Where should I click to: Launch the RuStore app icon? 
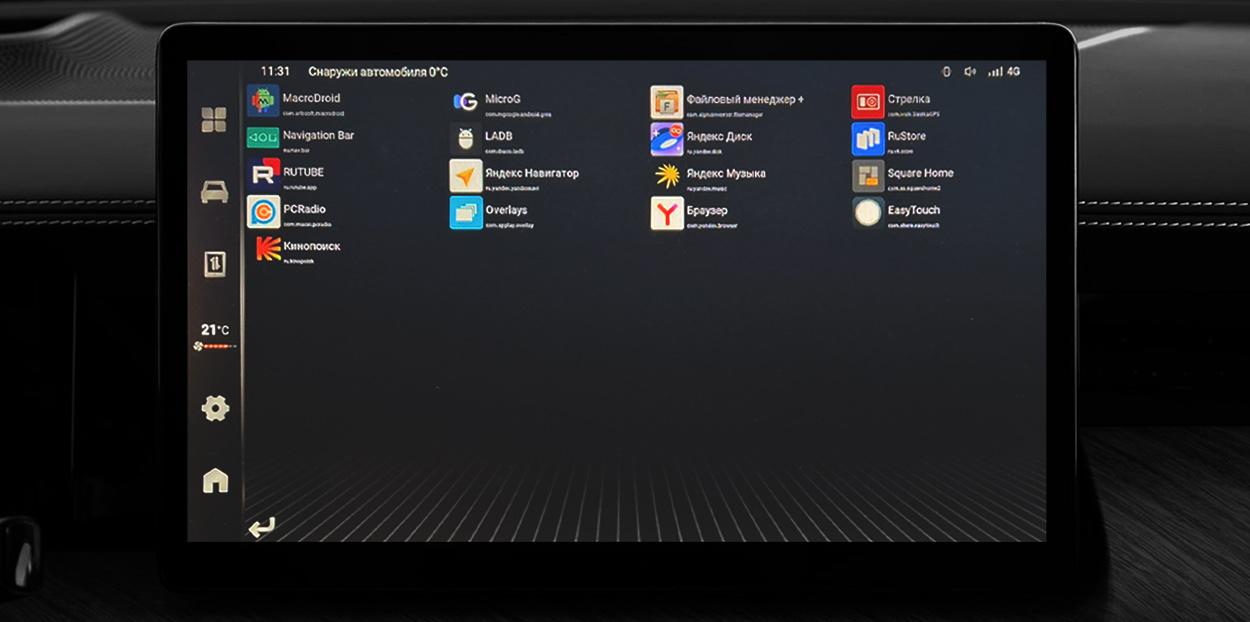868,139
